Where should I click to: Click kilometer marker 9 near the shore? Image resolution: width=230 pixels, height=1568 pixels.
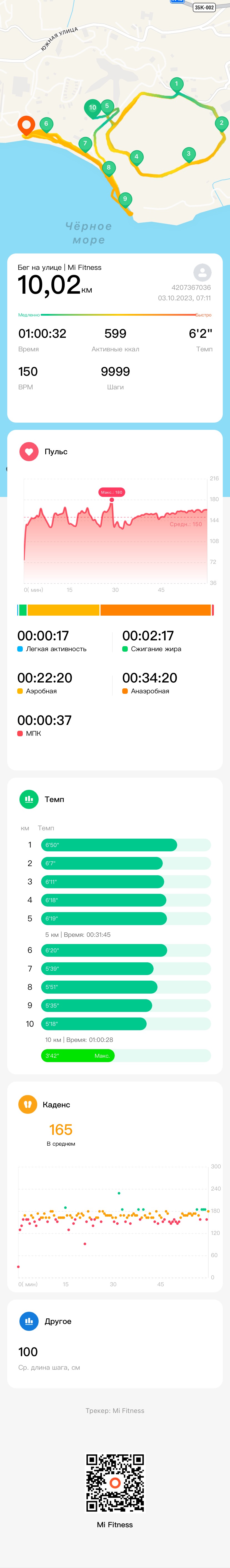[x=125, y=200]
